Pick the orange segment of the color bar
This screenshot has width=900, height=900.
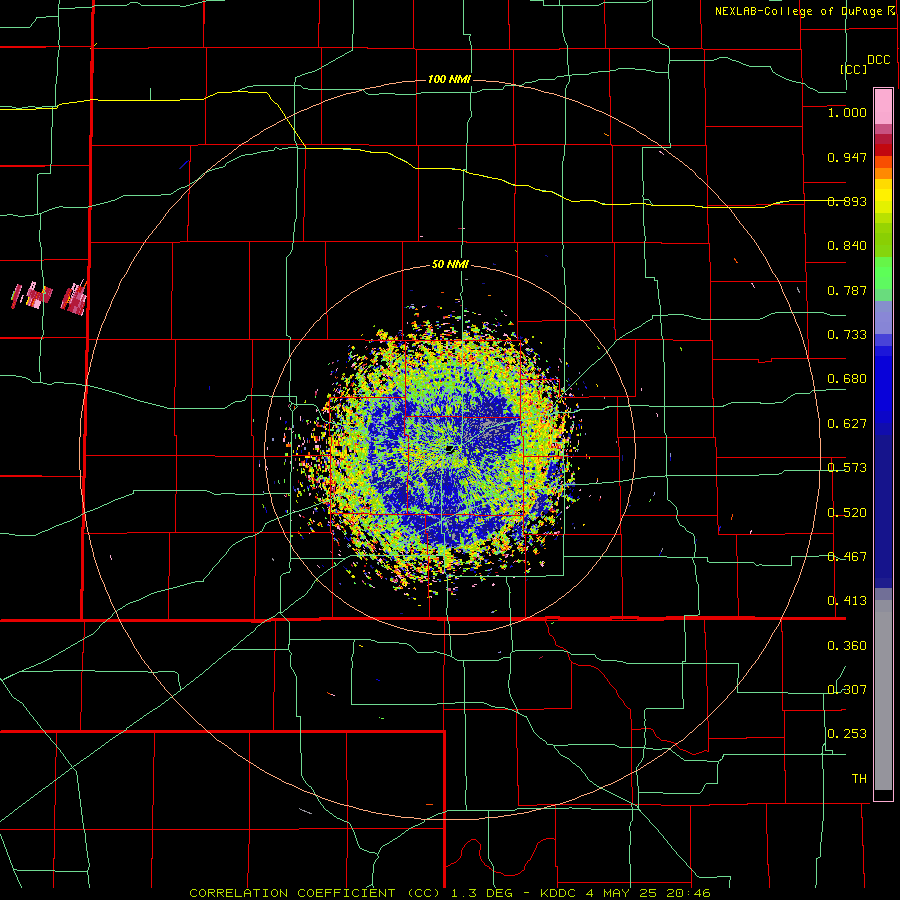[883, 173]
